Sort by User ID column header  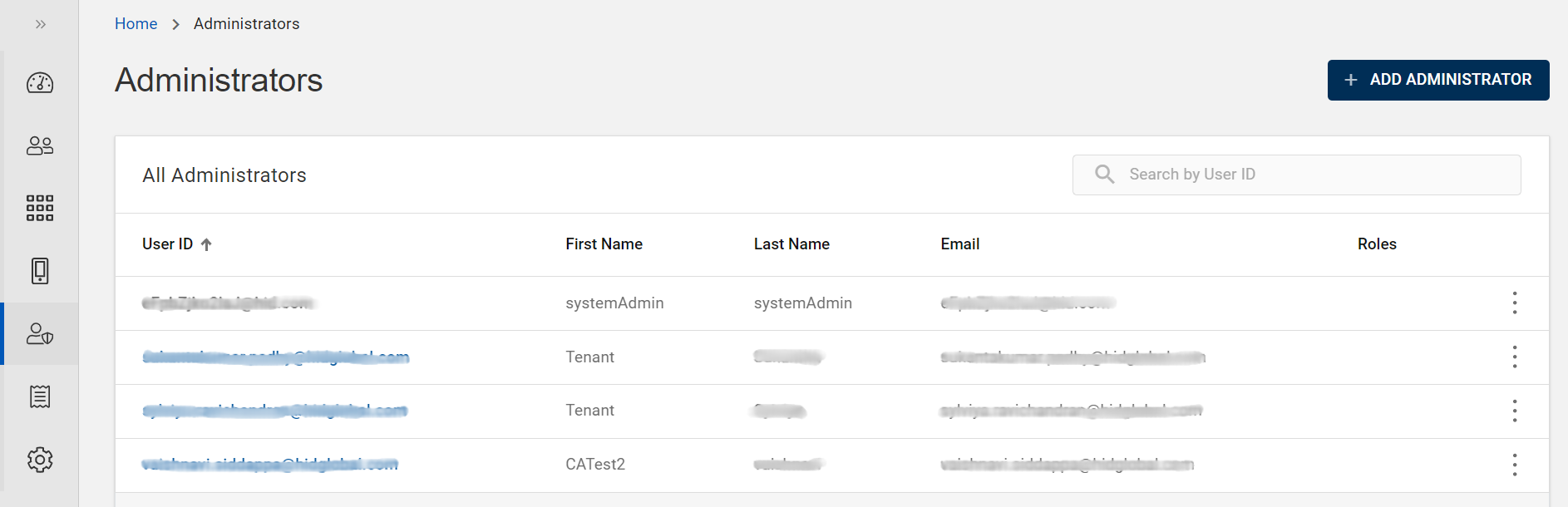(x=167, y=244)
